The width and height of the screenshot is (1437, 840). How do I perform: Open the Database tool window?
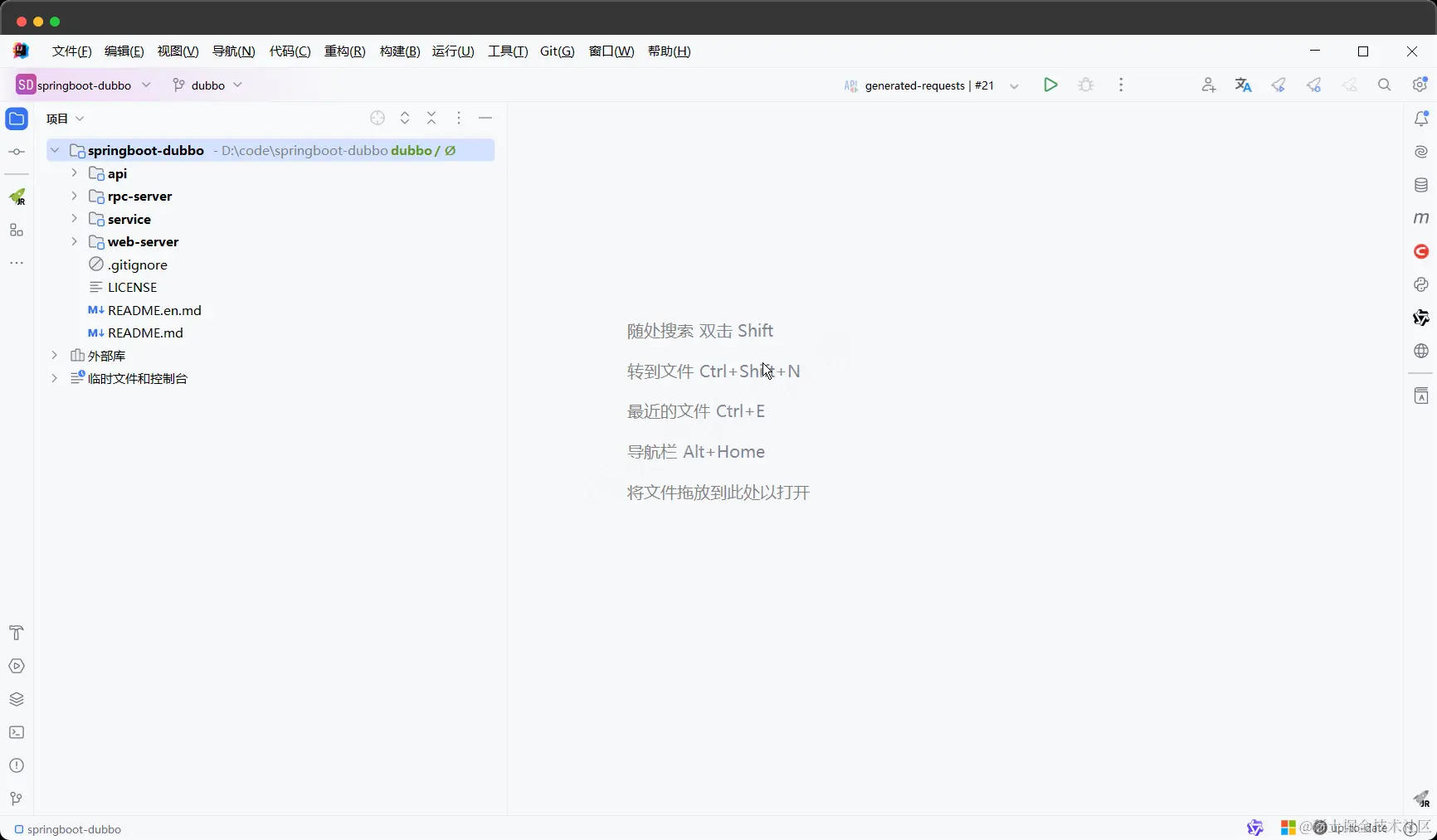[x=1421, y=185]
